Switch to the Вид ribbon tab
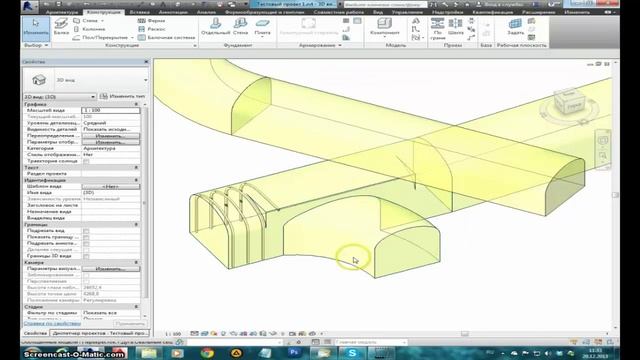 point(378,12)
